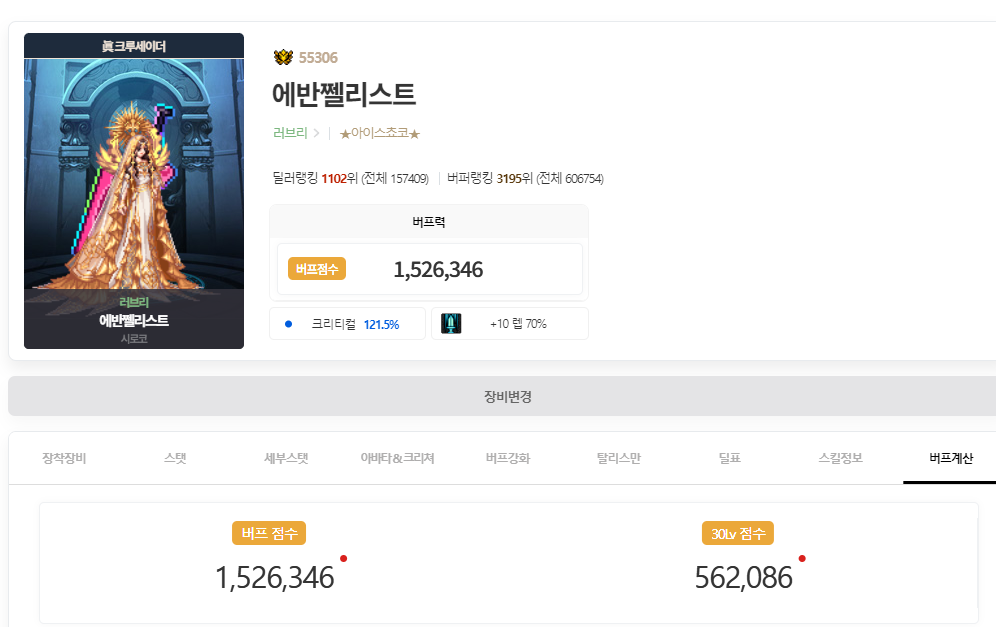Click the character portrait thumbnail

(134, 191)
